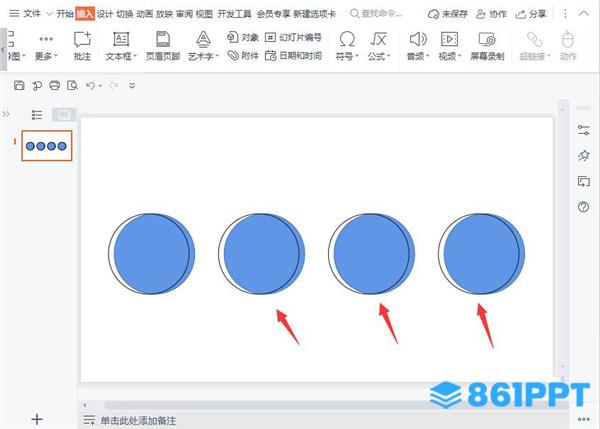Click the print preview icon
The height and width of the screenshot is (429, 600).
pos(72,85)
